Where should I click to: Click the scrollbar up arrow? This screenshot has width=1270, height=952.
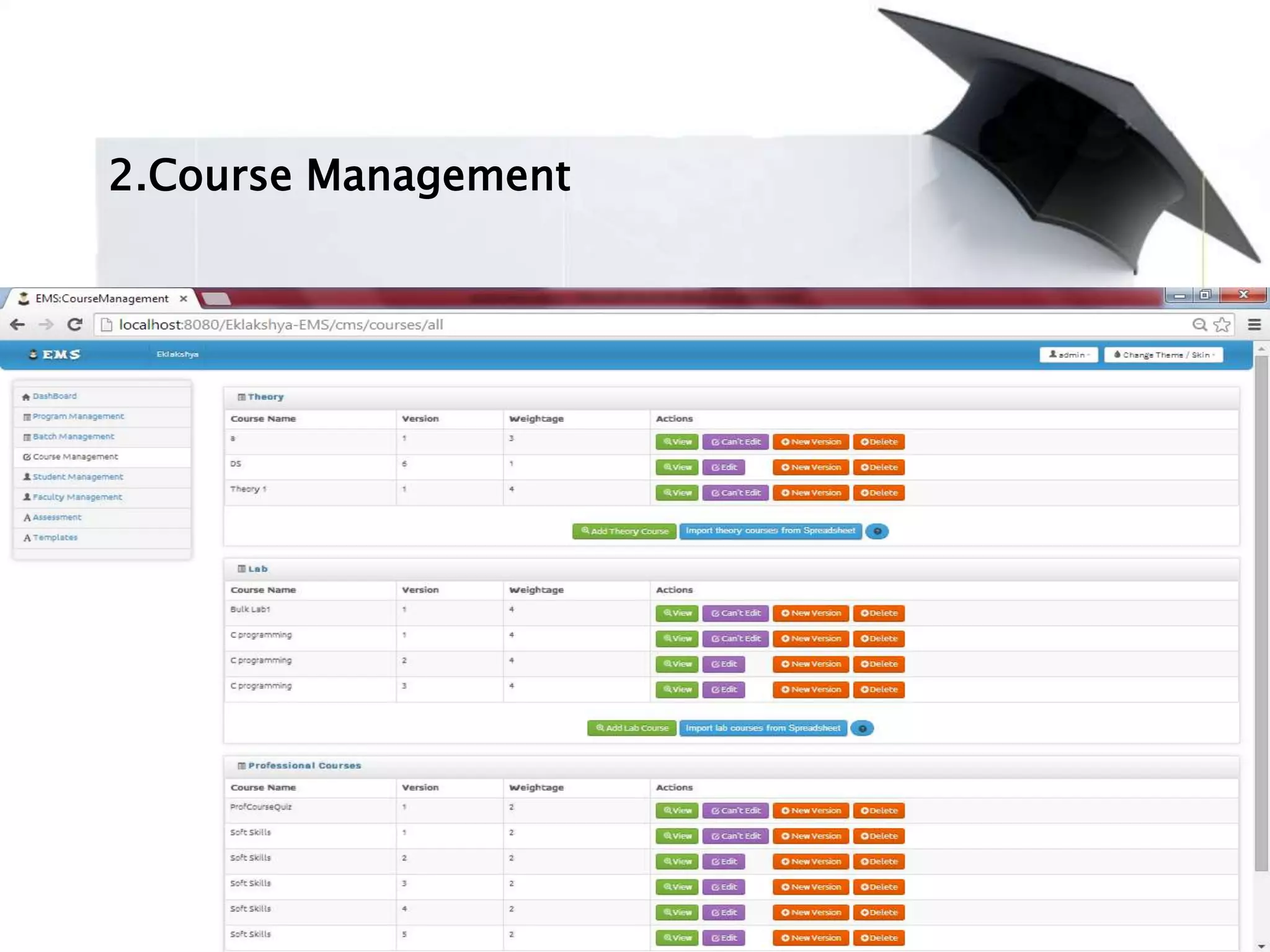[x=1261, y=349]
